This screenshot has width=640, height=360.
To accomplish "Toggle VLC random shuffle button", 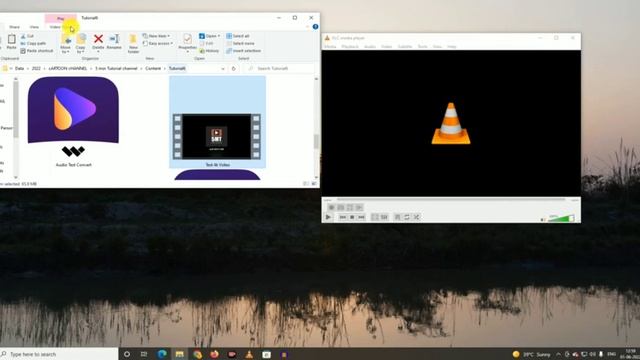I will coord(416,217).
